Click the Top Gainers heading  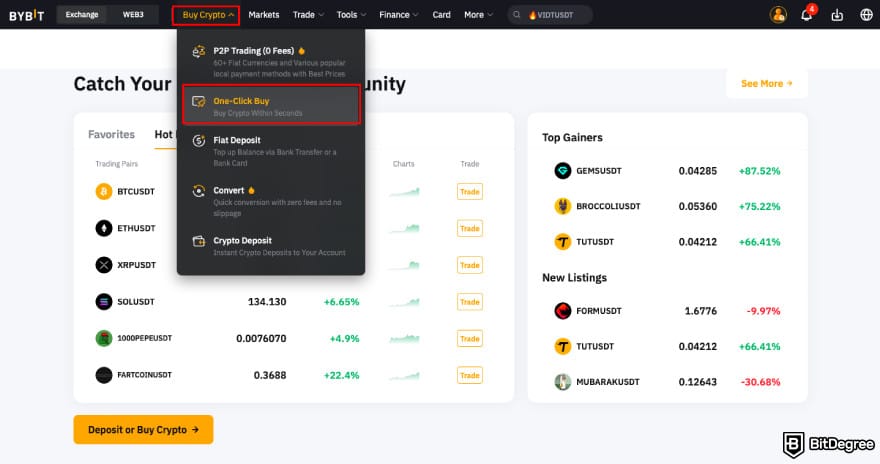coord(572,137)
